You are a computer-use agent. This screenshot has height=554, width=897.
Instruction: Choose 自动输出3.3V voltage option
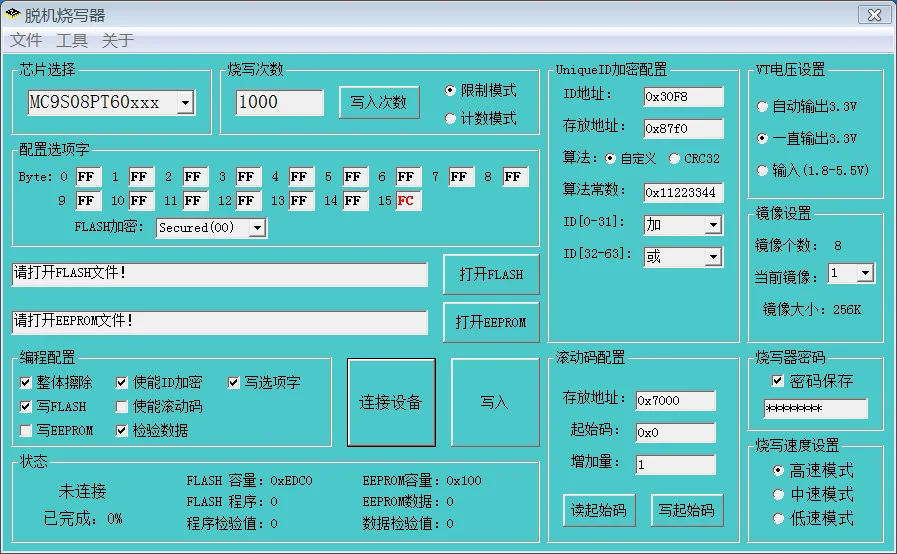763,106
